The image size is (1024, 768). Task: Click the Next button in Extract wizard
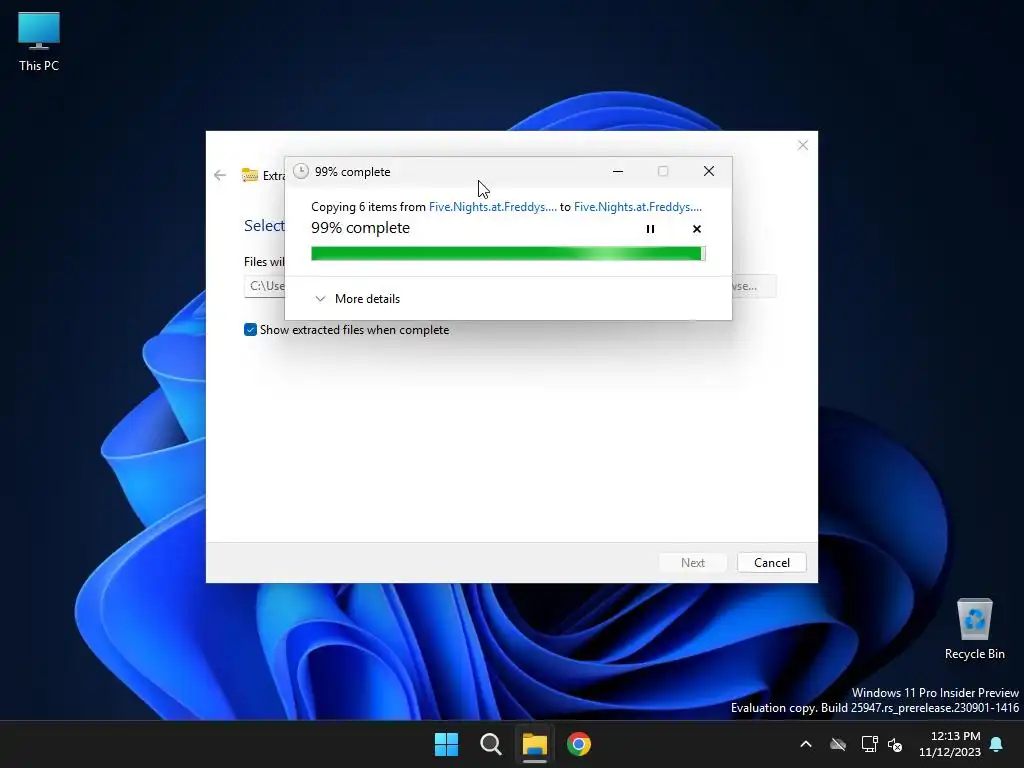tap(692, 563)
